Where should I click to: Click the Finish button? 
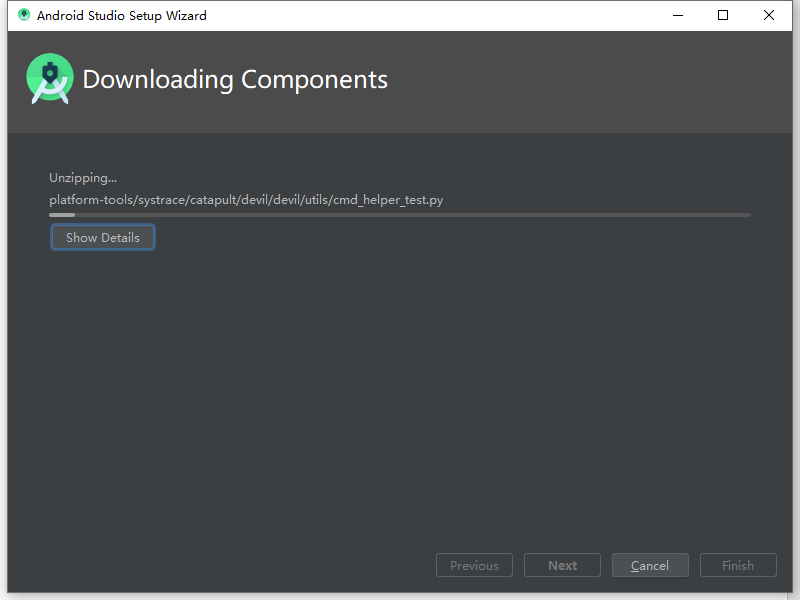[x=738, y=565]
